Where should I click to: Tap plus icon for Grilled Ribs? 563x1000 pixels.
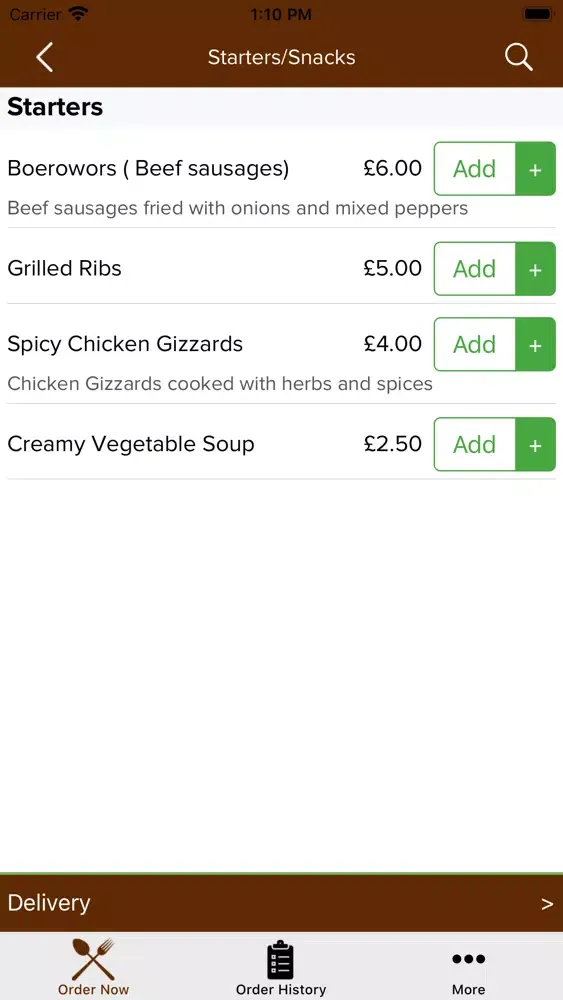pyautogui.click(x=536, y=269)
